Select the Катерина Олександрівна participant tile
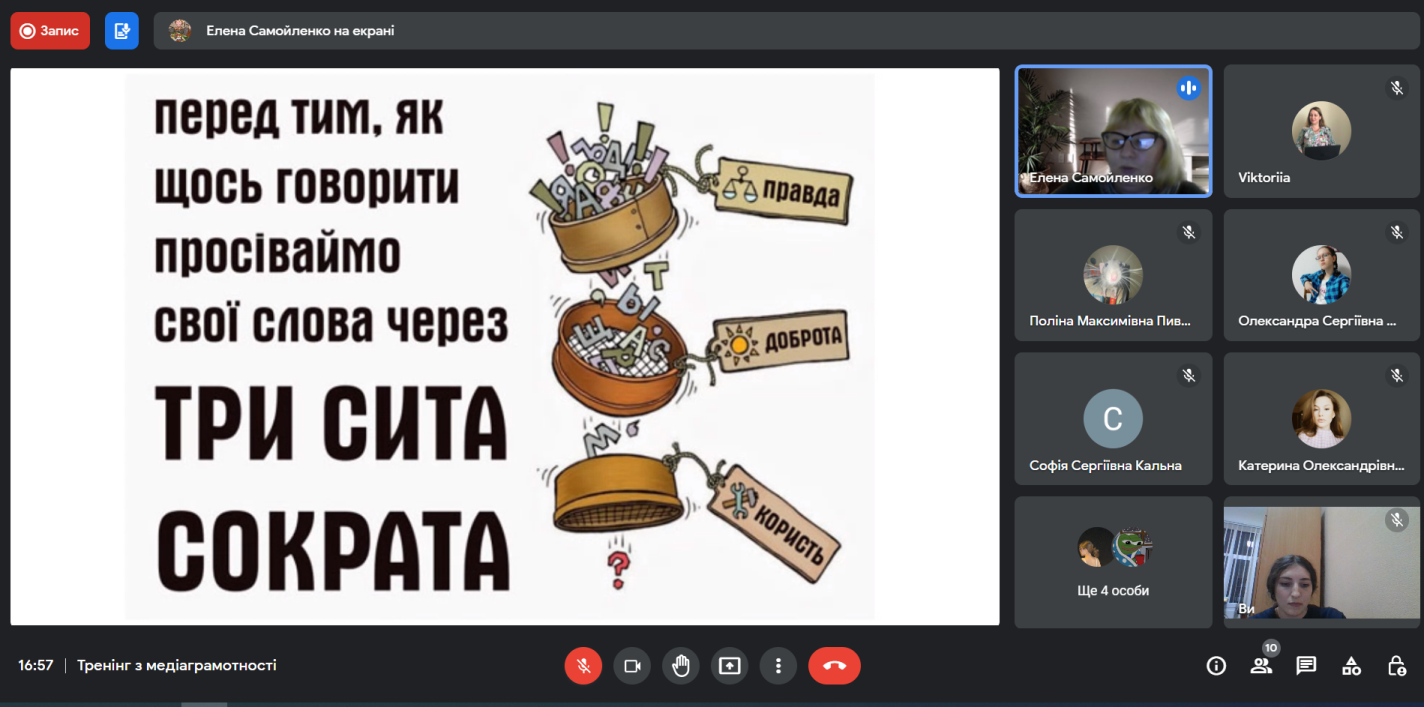 1321,418
